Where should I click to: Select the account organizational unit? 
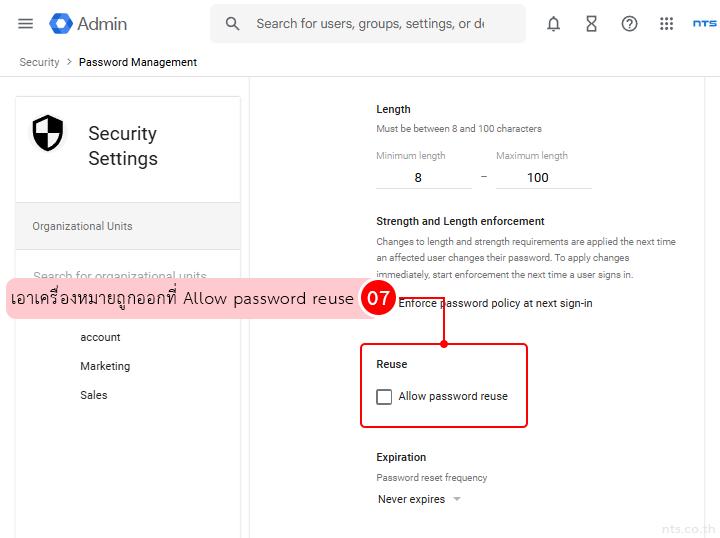pyautogui.click(x=100, y=337)
